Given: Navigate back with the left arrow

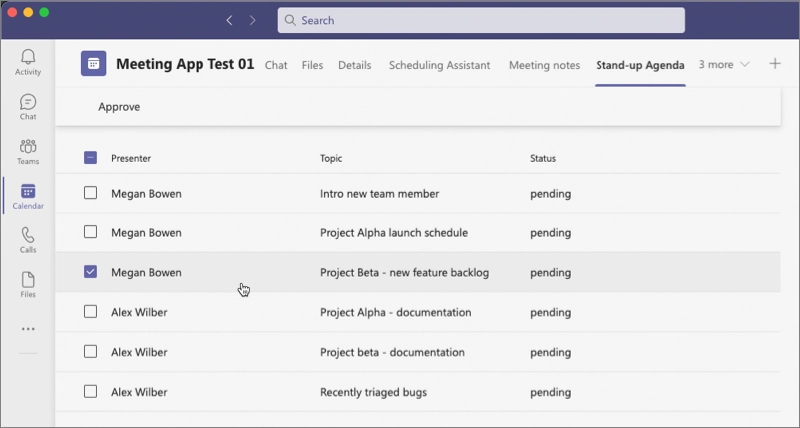Looking at the screenshot, I should click(x=229, y=20).
